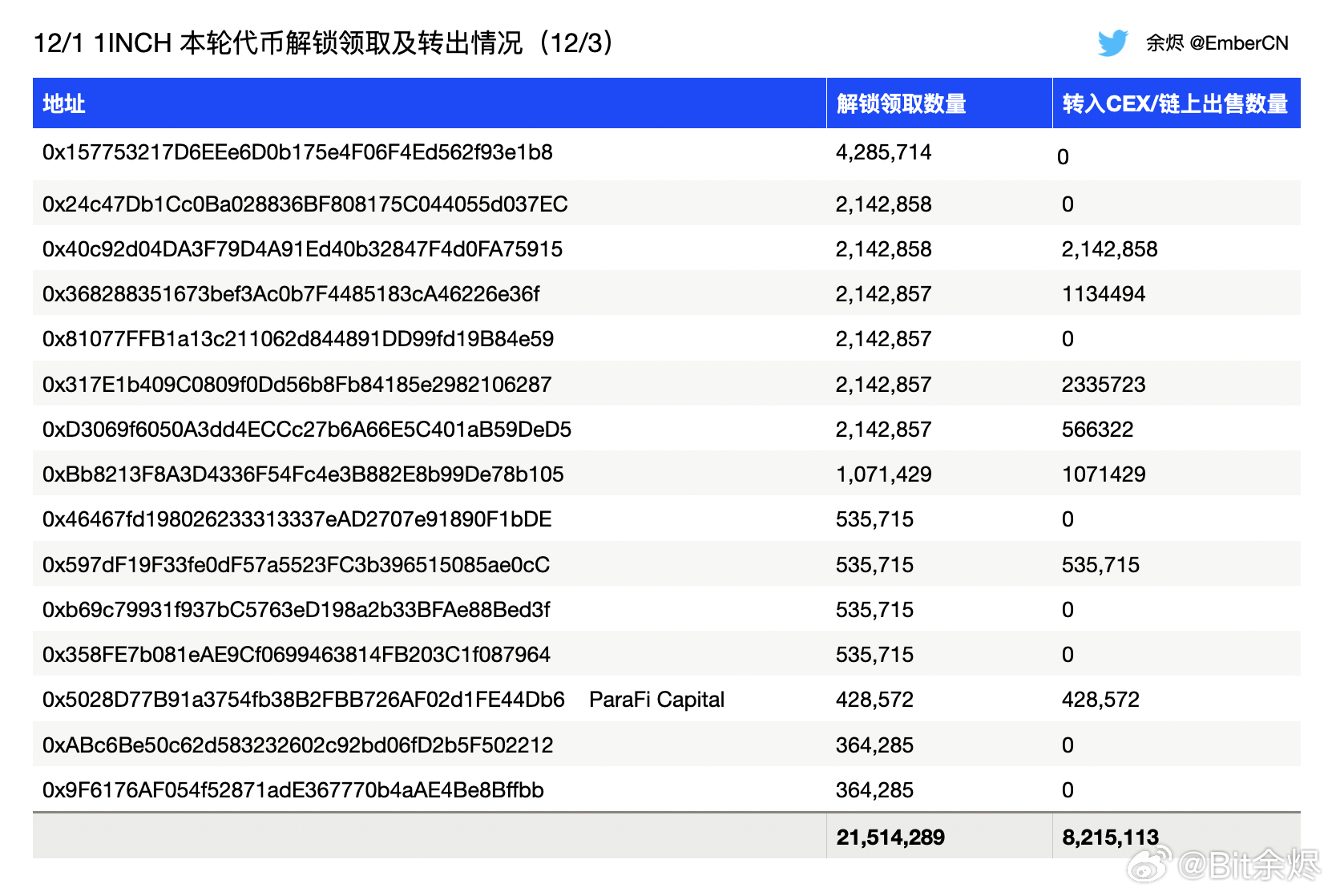Click unlock amount 535,715 in 0x46467 row
The width and height of the screenshot is (1332, 896).
click(874, 519)
